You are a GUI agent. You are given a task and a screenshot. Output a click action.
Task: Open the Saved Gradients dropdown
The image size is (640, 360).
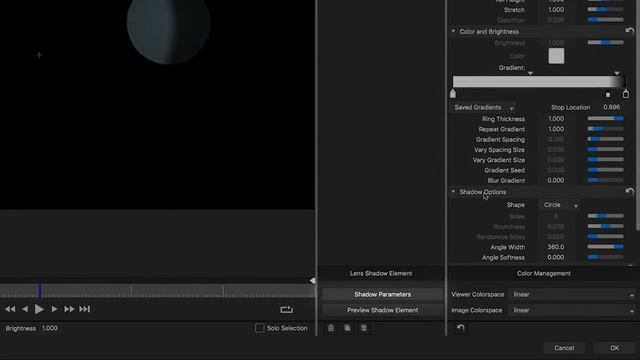point(482,108)
